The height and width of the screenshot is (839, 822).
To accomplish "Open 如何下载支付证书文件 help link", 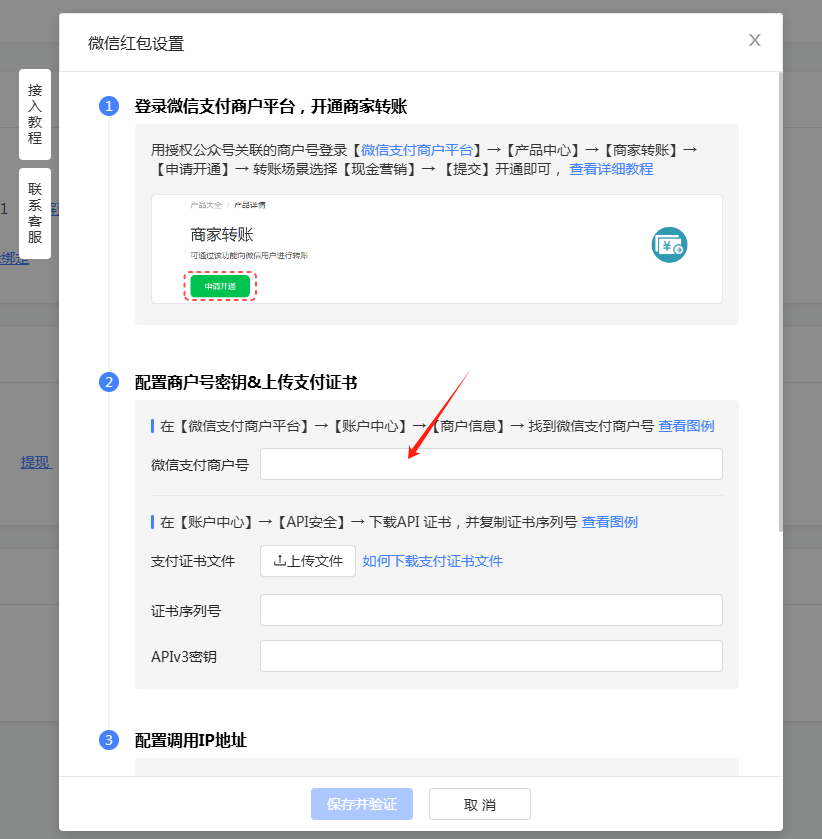I will tap(432, 561).
